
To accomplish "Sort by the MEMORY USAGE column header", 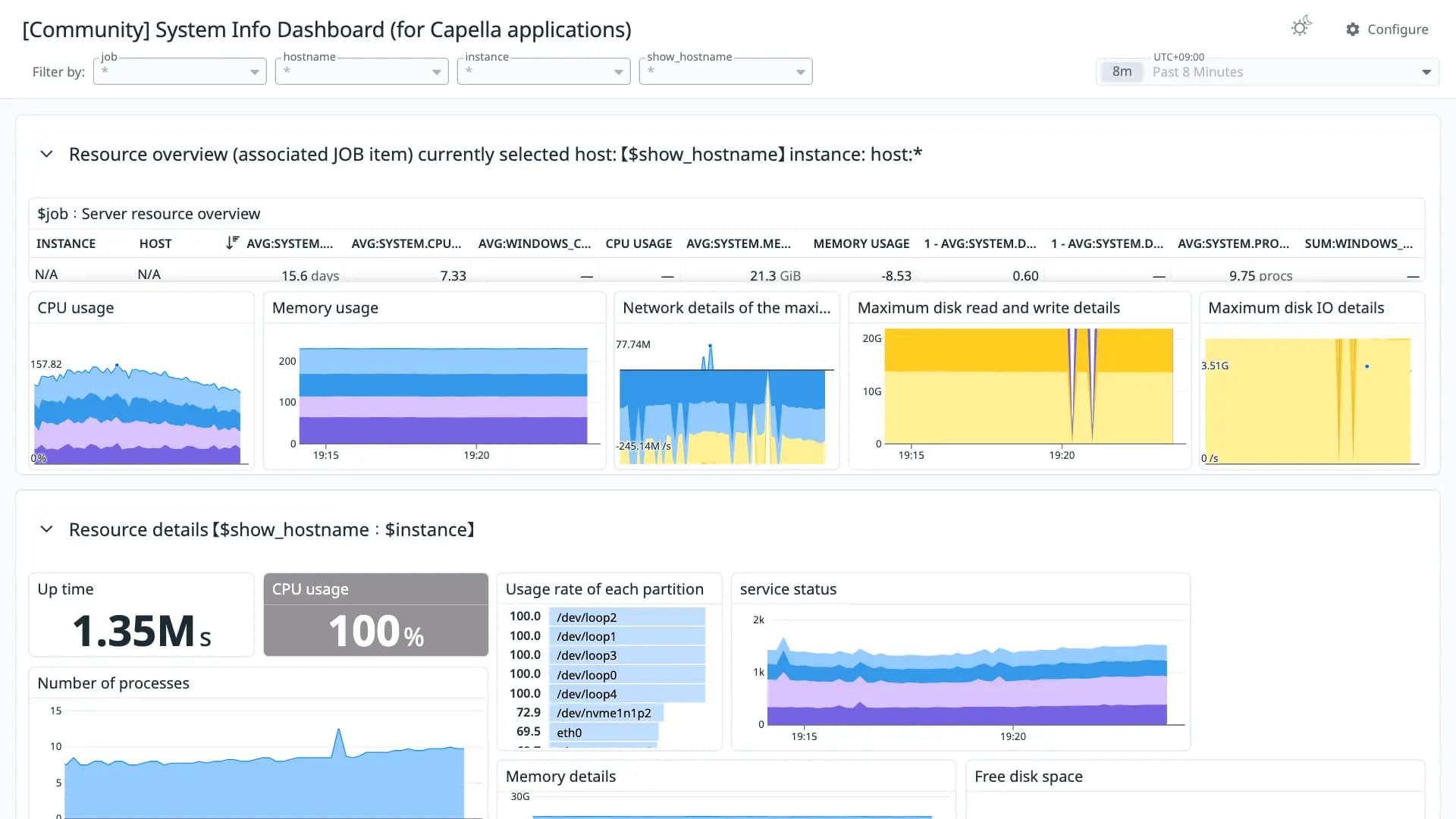I will point(861,243).
